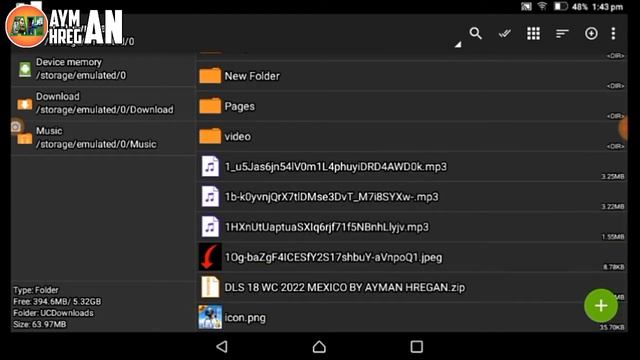Click the zip archive file icon
This screenshot has width=640, height=360.
[x=210, y=287]
